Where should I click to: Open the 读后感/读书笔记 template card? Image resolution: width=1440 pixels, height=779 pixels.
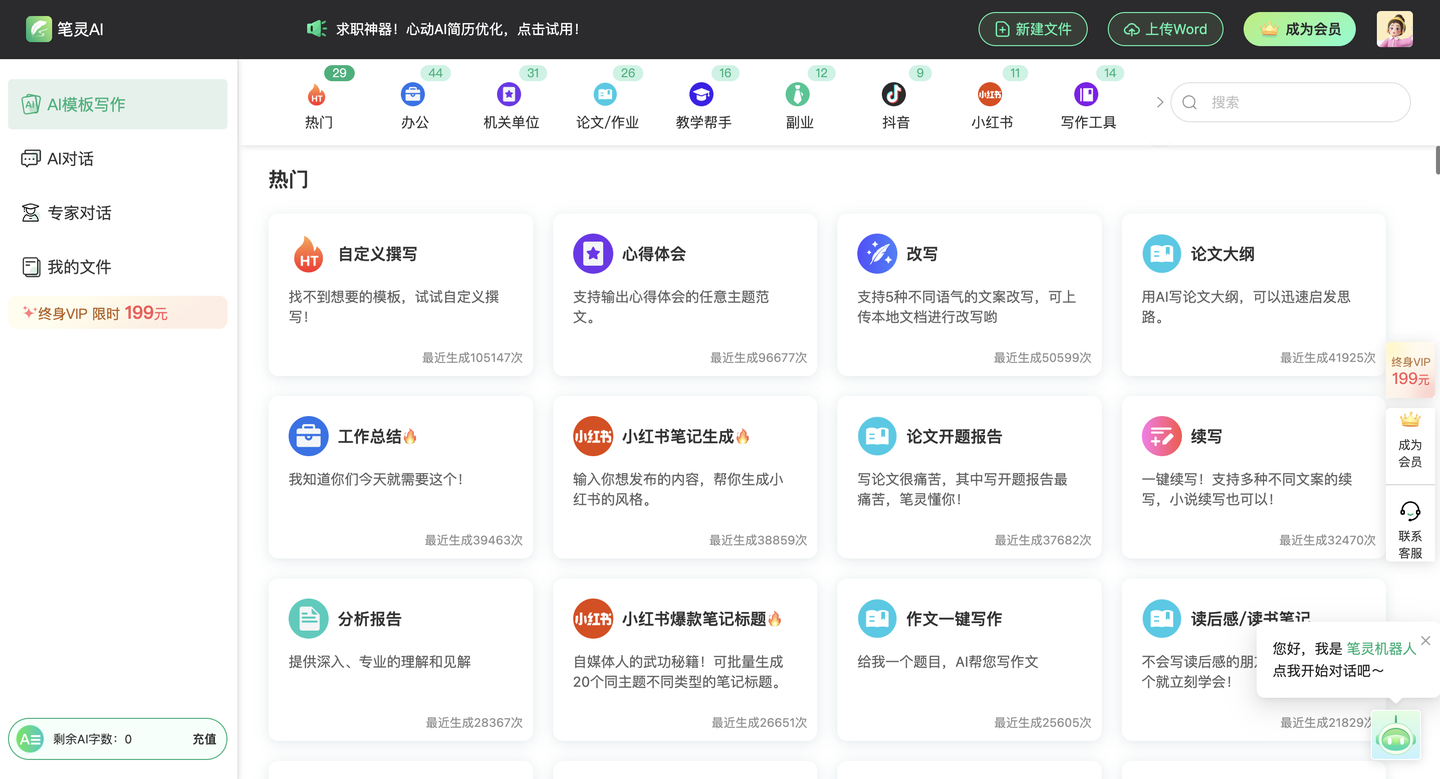1254,659
